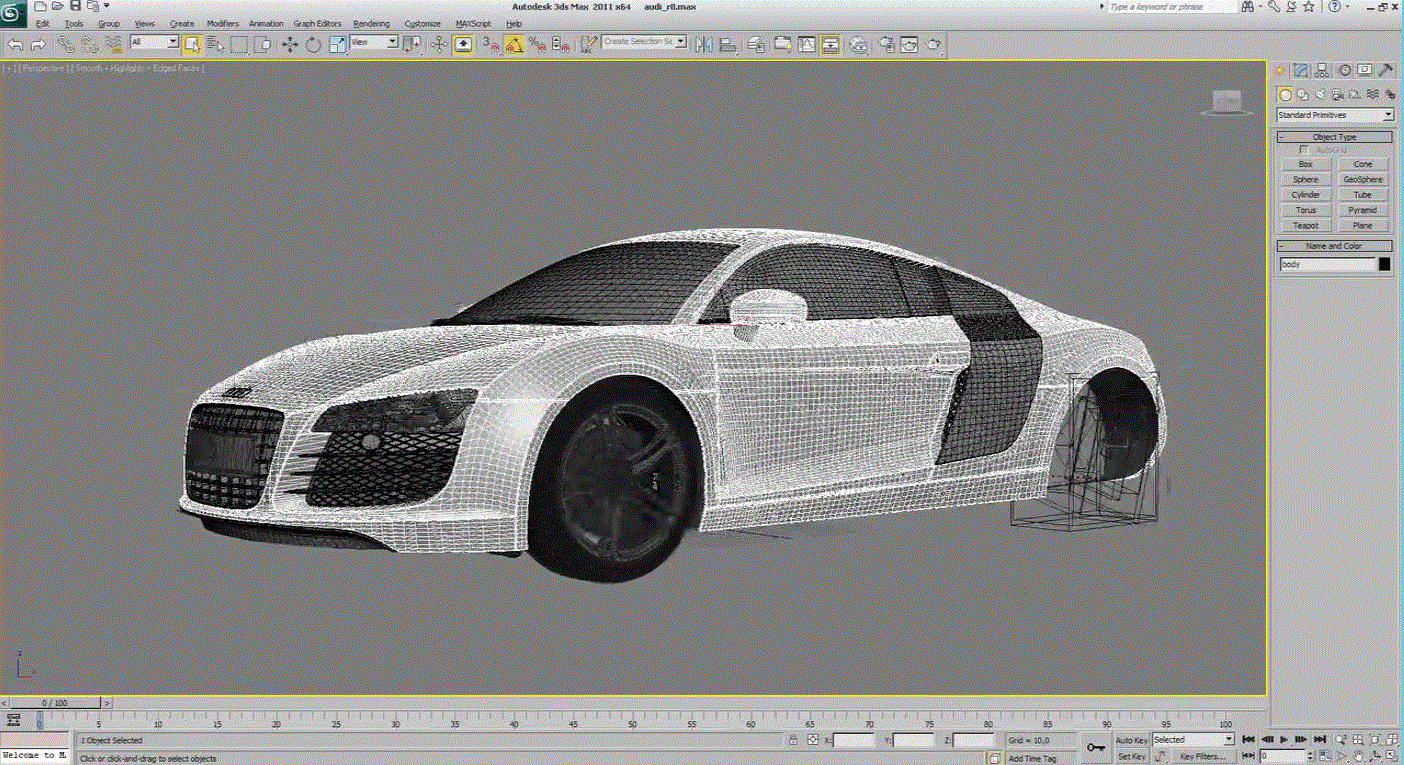This screenshot has height=765, width=1404.
Task: Open the quick access toolbar dropdown arrow
Action: [106, 6]
